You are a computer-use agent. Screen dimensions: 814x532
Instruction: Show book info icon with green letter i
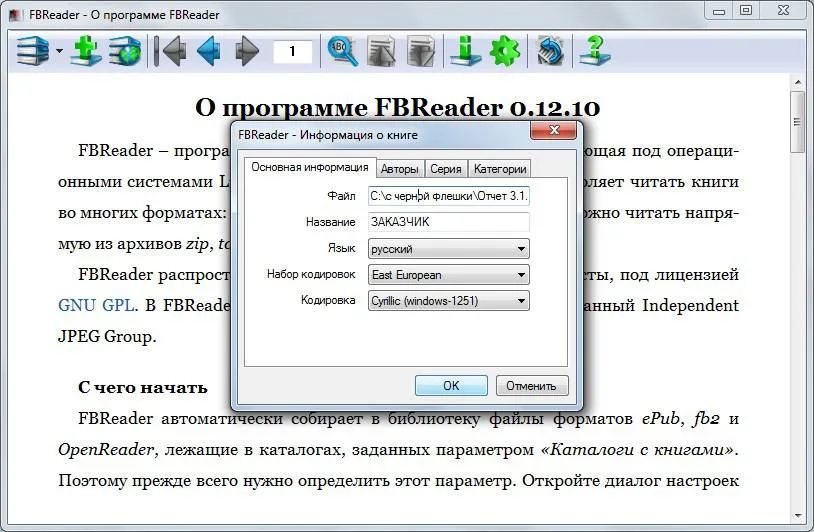465,51
